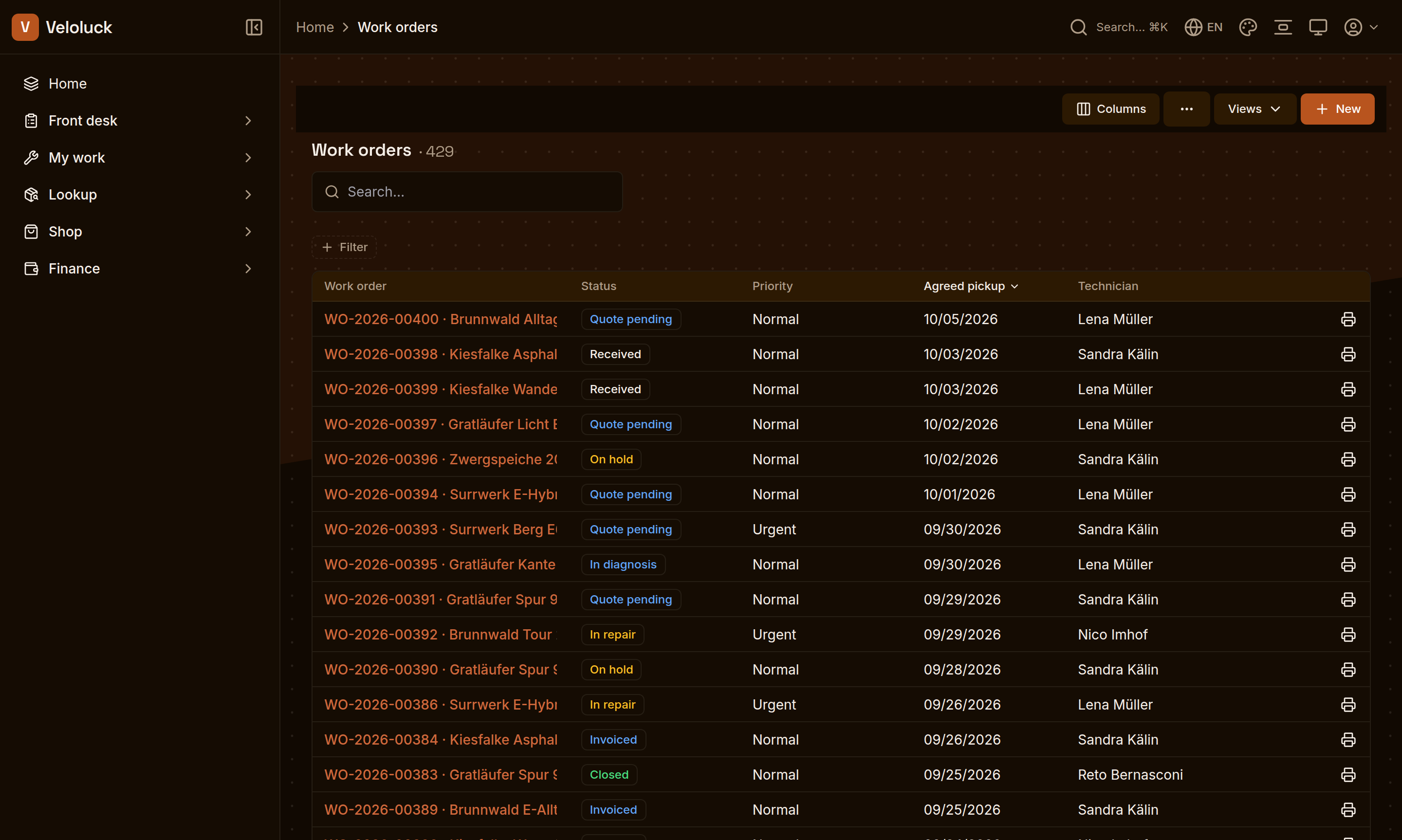Collapse the sidebar with the panel icon
This screenshot has height=840, width=1402.
[x=254, y=27]
